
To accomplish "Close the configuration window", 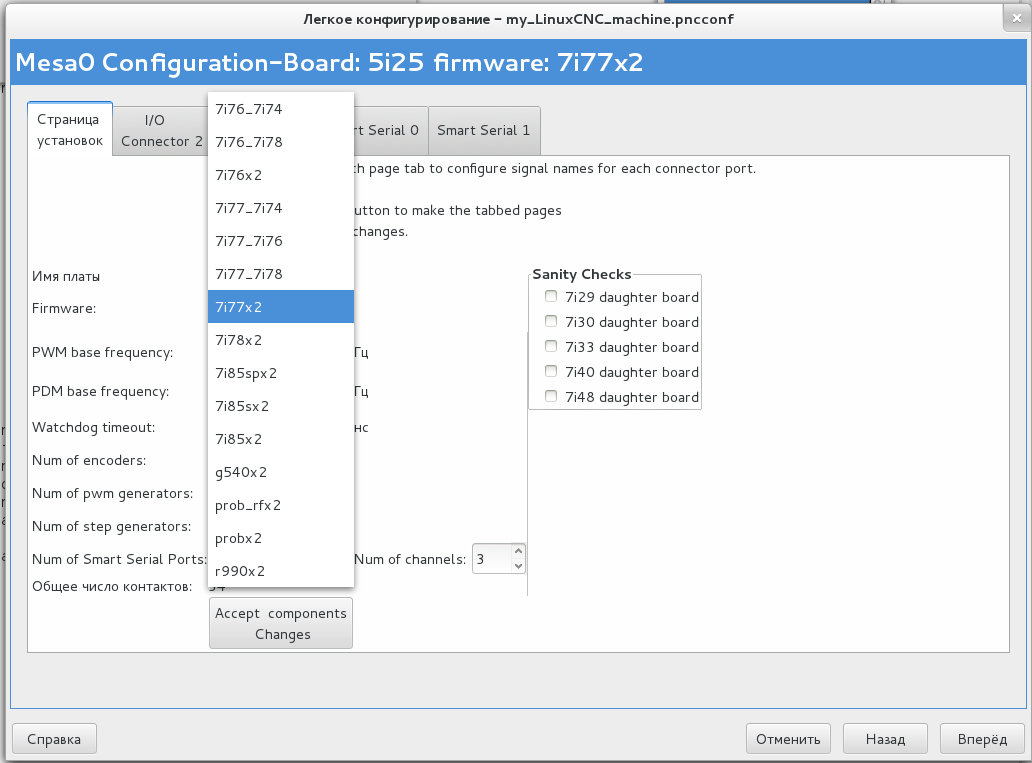I will [x=1017, y=19].
